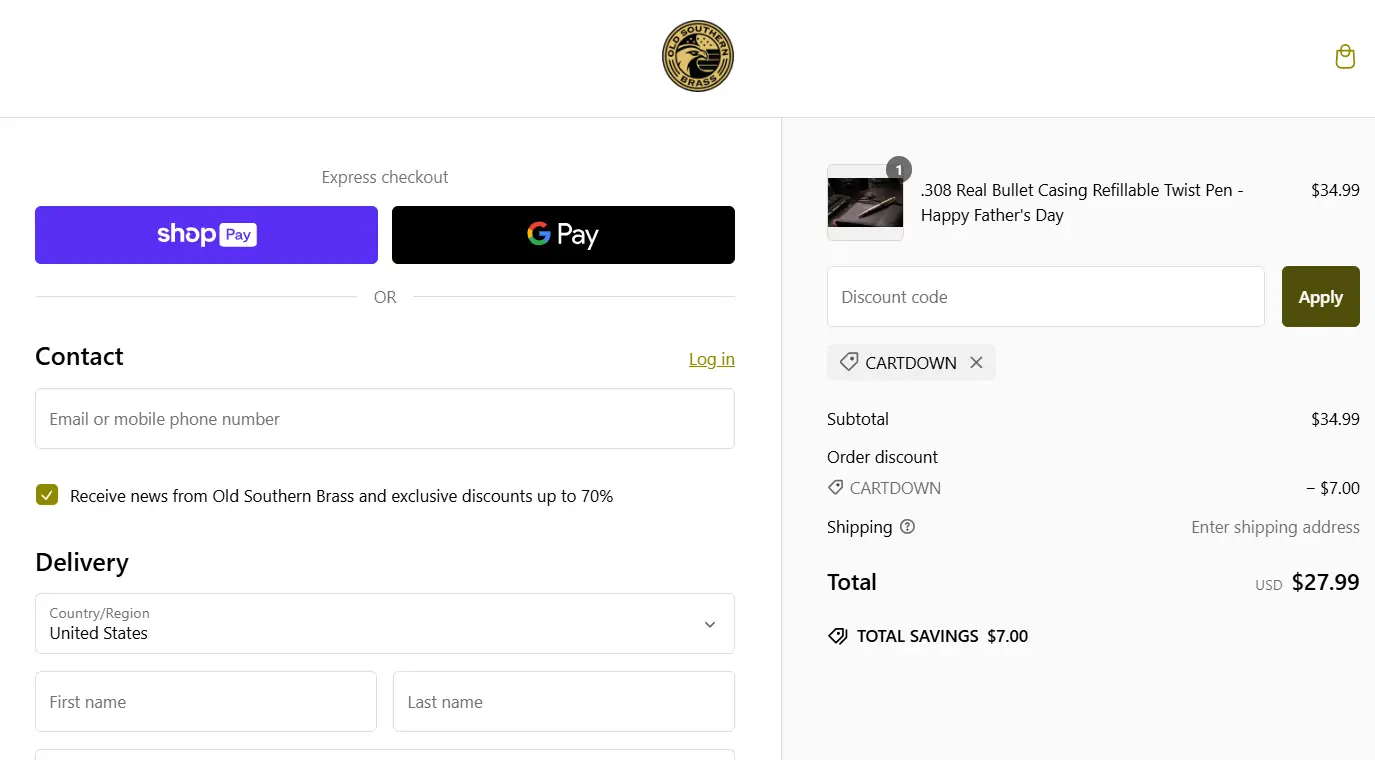
Task: Click the shipping info question mark icon
Action: 907,527
